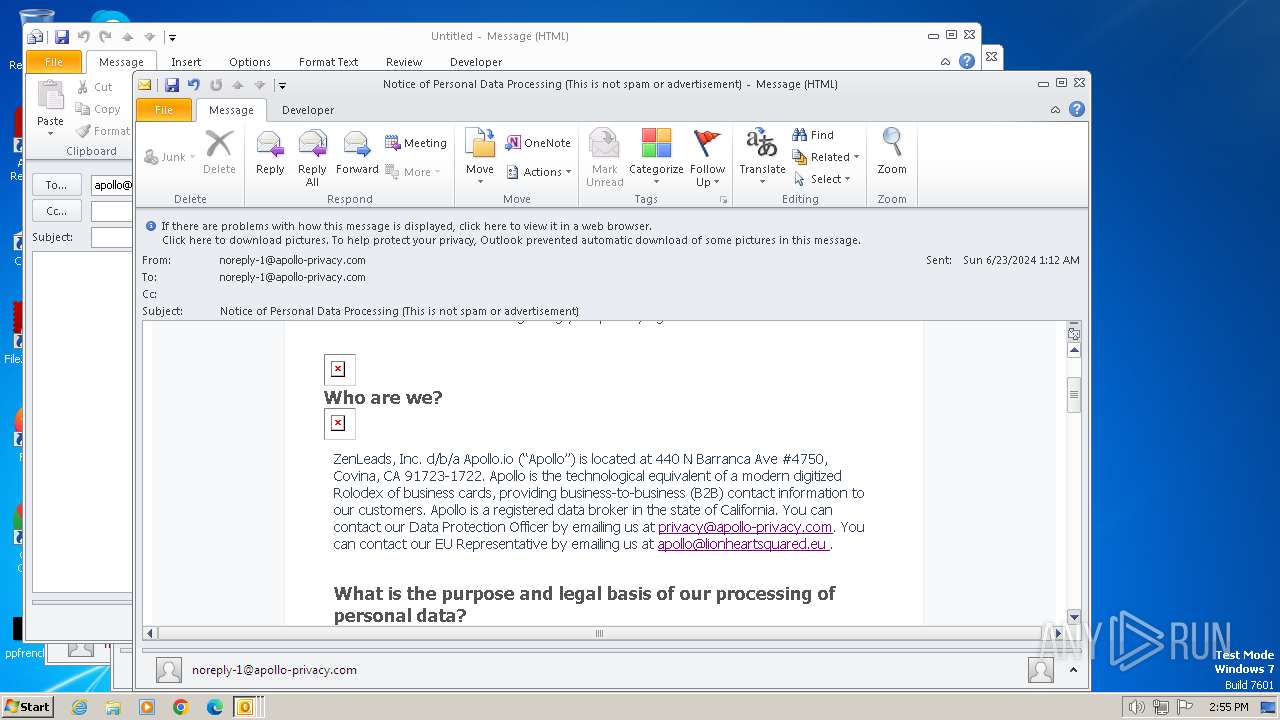Open Customize Quick Access Toolbar in notice window

[x=282, y=86]
